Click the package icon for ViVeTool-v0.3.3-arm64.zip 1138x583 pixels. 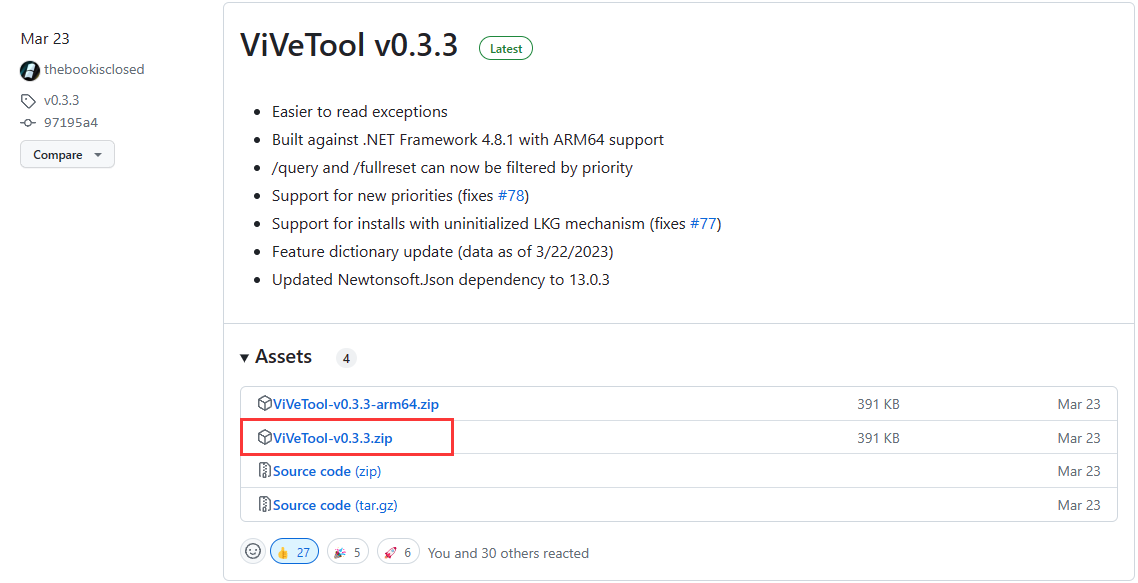coord(265,404)
